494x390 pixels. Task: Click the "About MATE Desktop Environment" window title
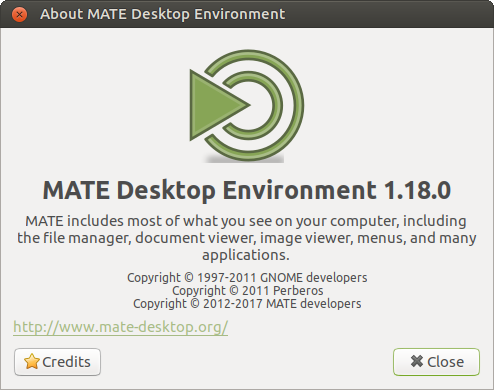163,14
